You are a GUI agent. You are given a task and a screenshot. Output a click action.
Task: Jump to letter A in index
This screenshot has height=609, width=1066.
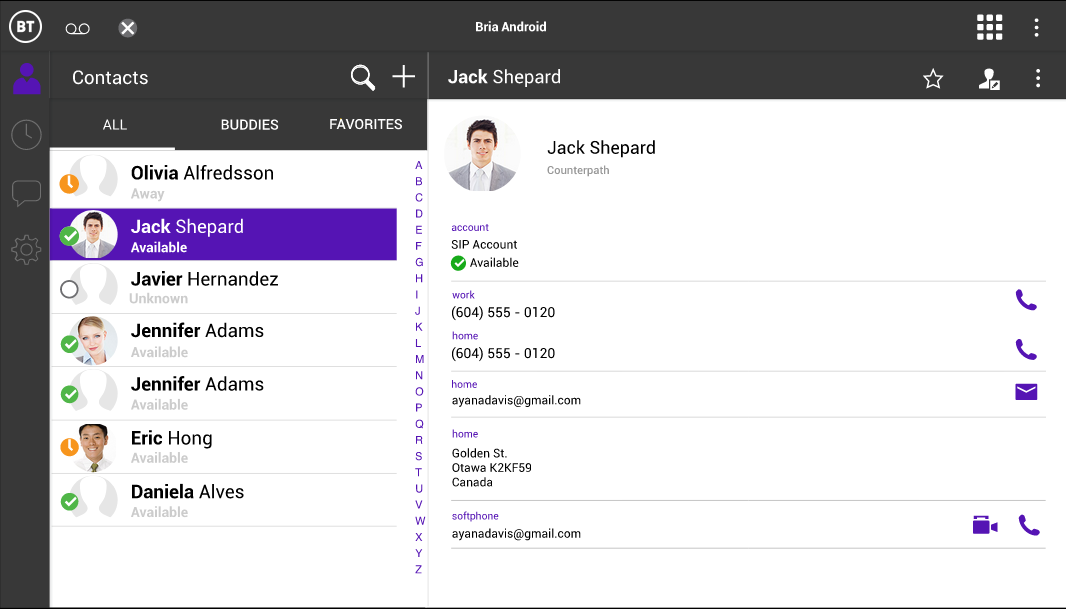click(x=419, y=165)
